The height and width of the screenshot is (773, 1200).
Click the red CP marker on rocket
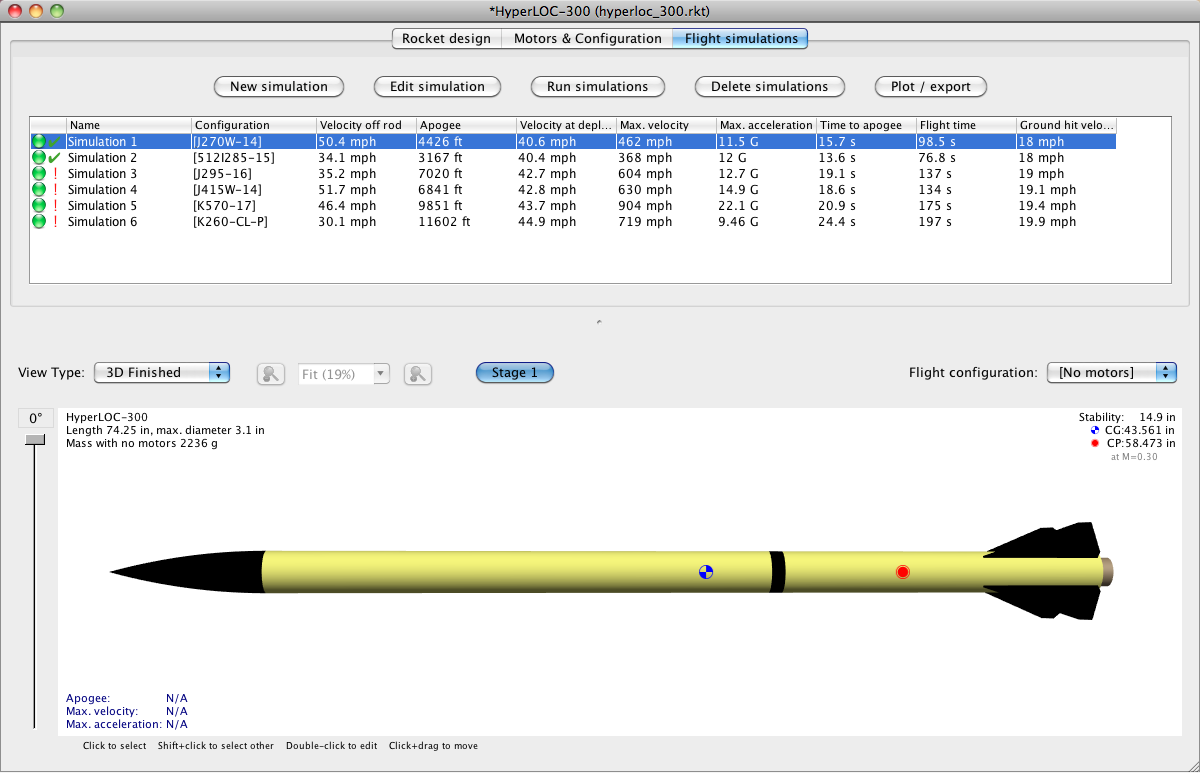pyautogui.click(x=903, y=572)
